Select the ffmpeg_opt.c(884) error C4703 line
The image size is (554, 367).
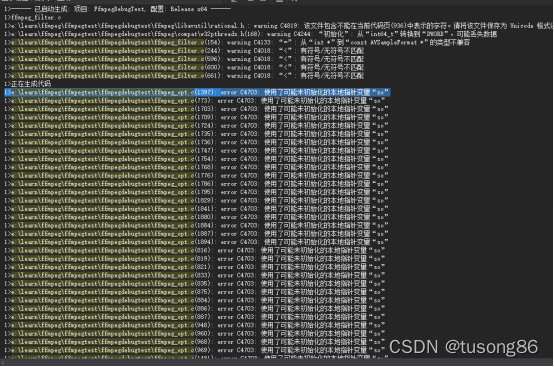pyautogui.click(x=195, y=300)
